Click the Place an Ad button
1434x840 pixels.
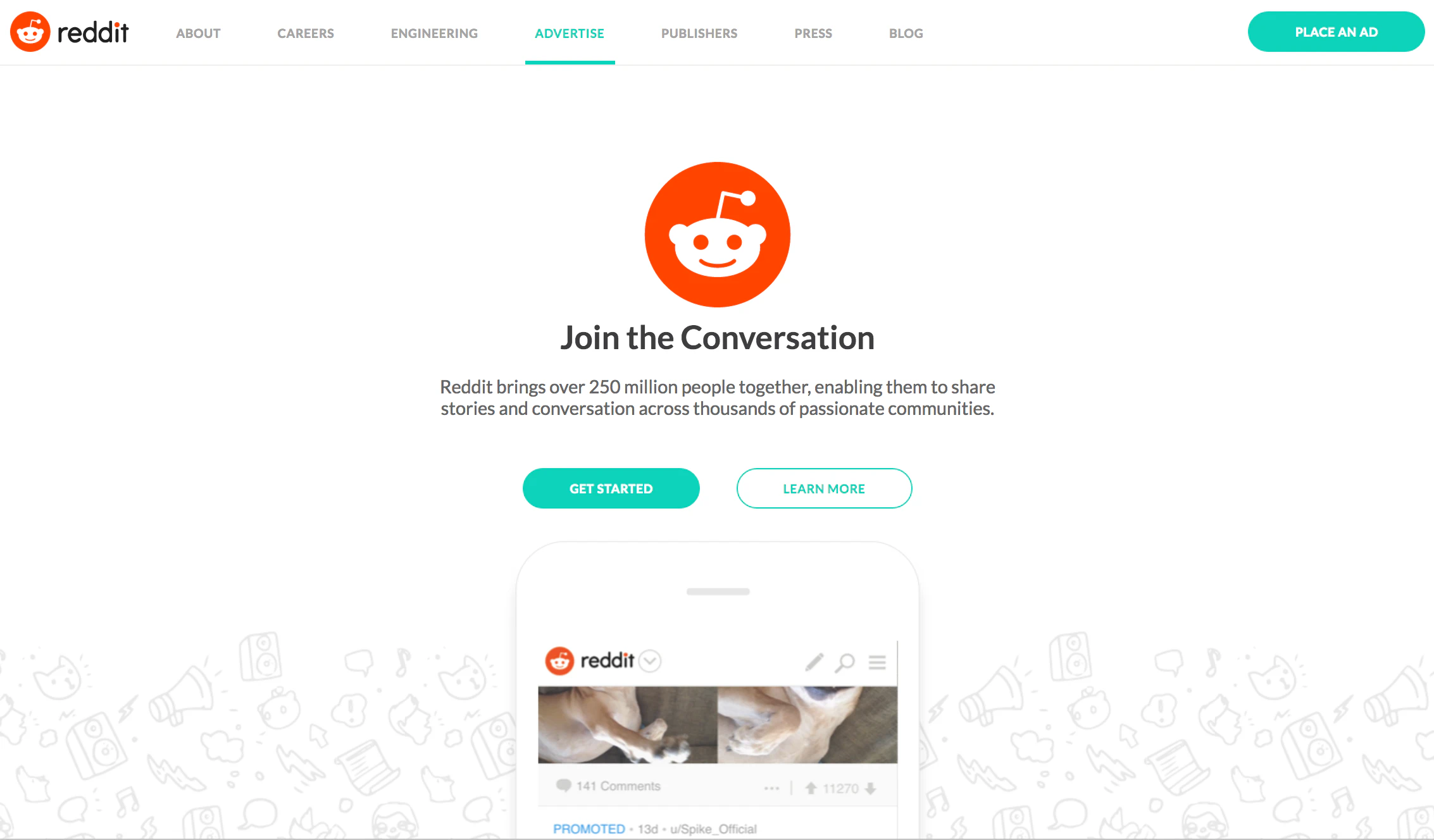[1336, 32]
